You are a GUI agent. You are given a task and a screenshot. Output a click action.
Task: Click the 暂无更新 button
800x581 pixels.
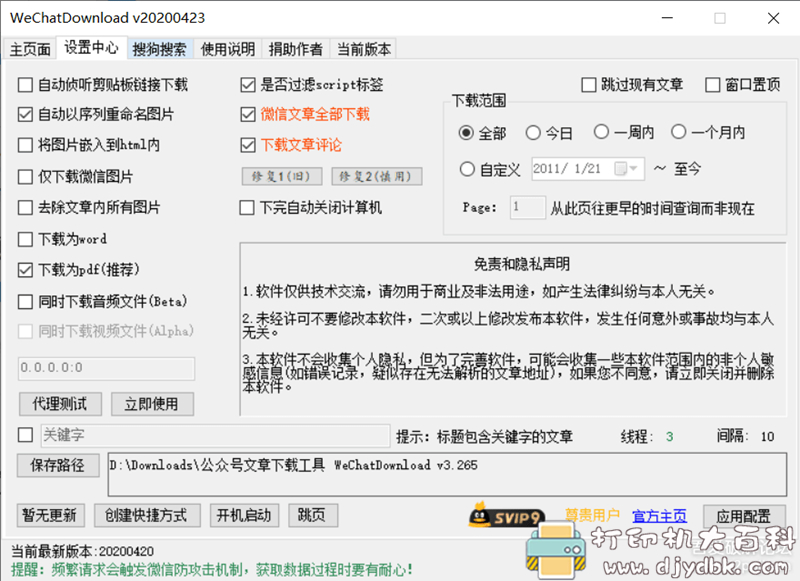[x=50, y=515]
